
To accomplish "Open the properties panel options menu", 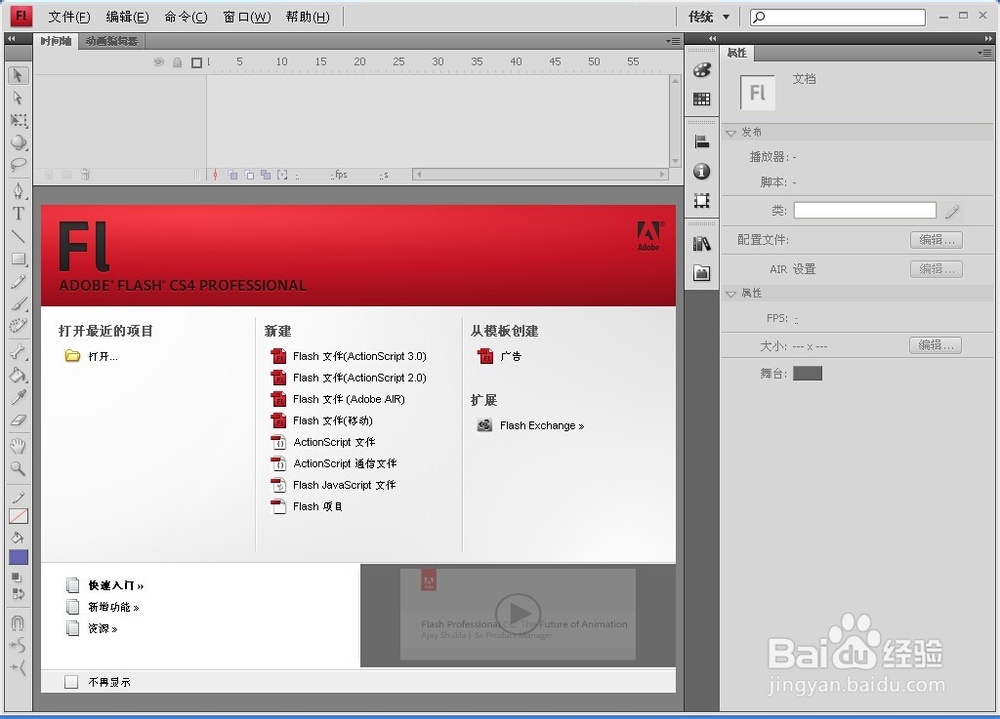I will coord(984,53).
